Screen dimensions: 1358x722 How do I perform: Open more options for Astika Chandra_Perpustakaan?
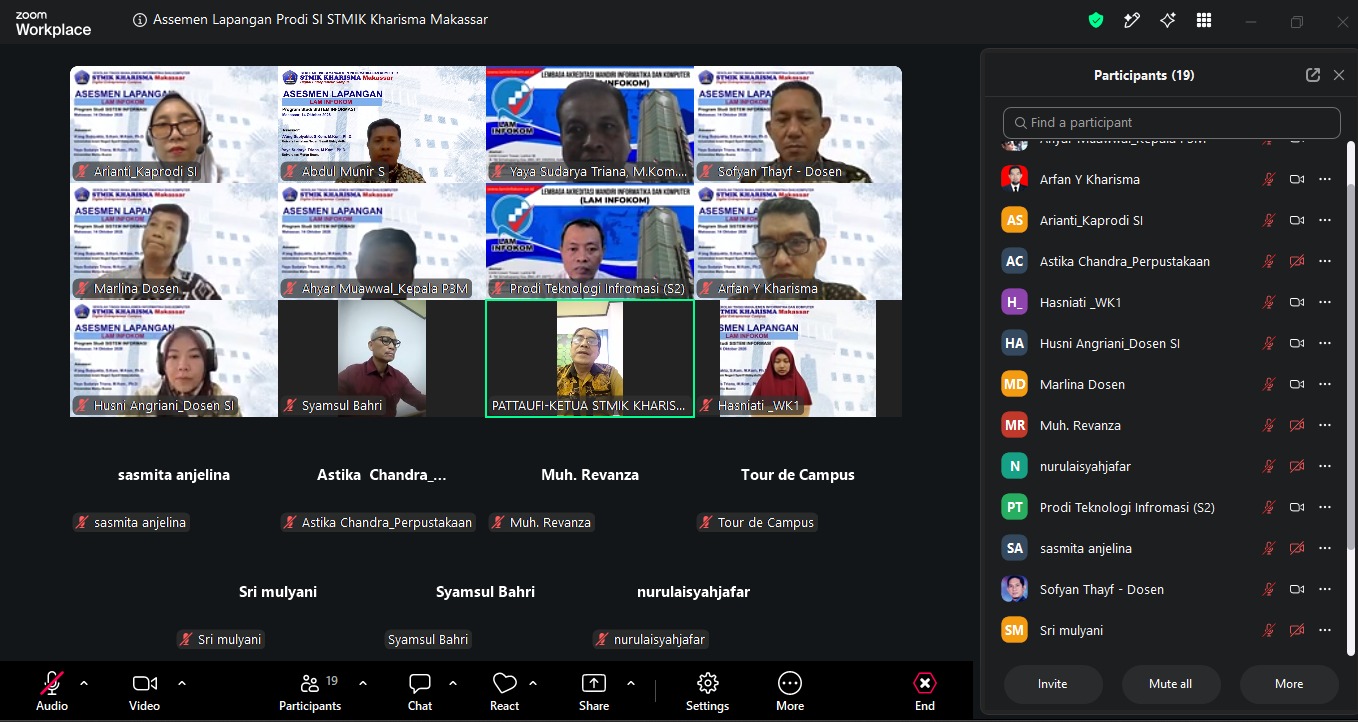[1325, 261]
